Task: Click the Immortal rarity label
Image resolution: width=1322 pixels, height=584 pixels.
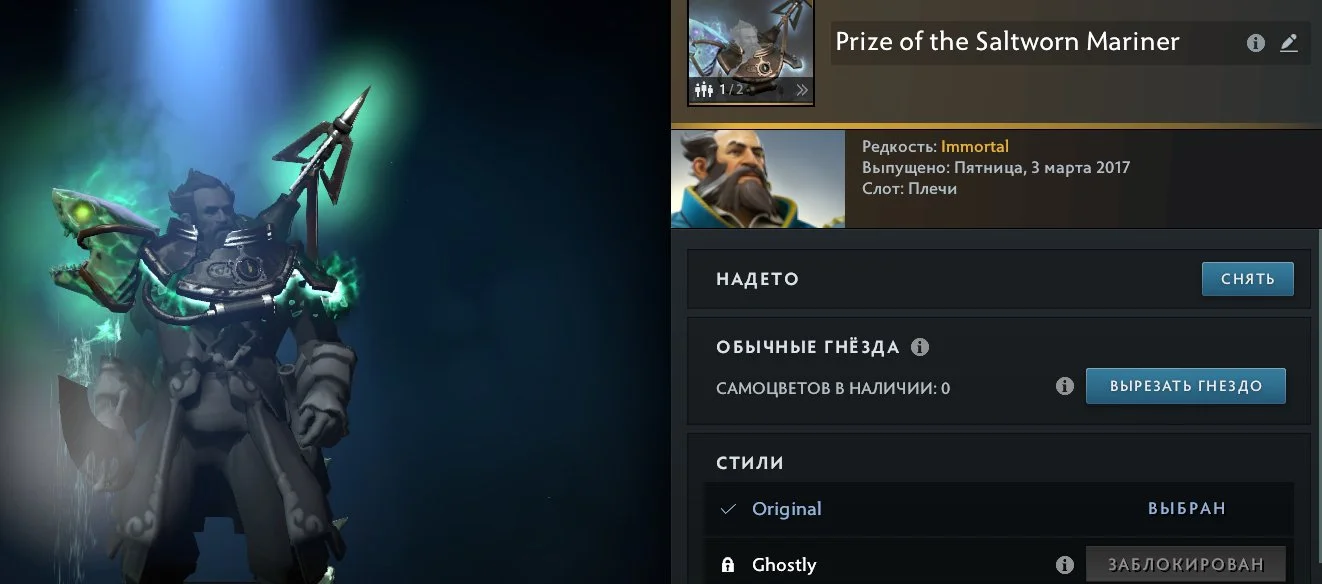Action: click(975, 147)
